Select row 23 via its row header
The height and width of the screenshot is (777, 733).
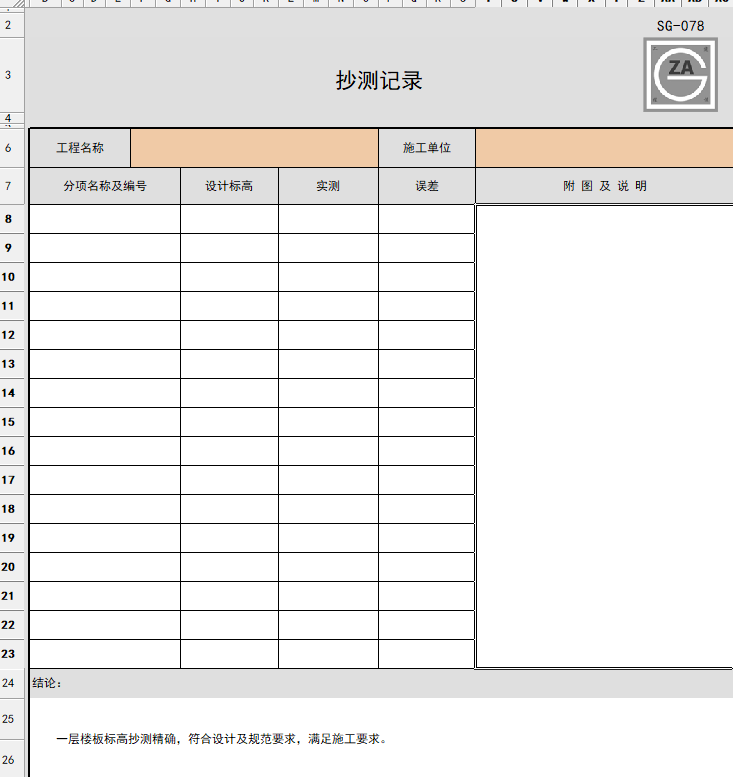click(x=12, y=654)
